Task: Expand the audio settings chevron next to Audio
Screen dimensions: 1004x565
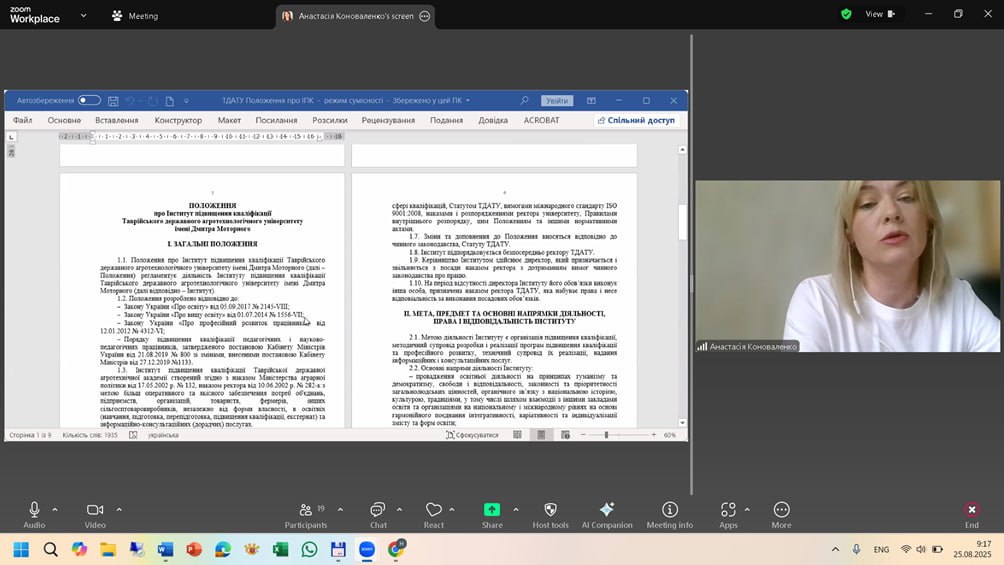Action: pyautogui.click(x=55, y=509)
